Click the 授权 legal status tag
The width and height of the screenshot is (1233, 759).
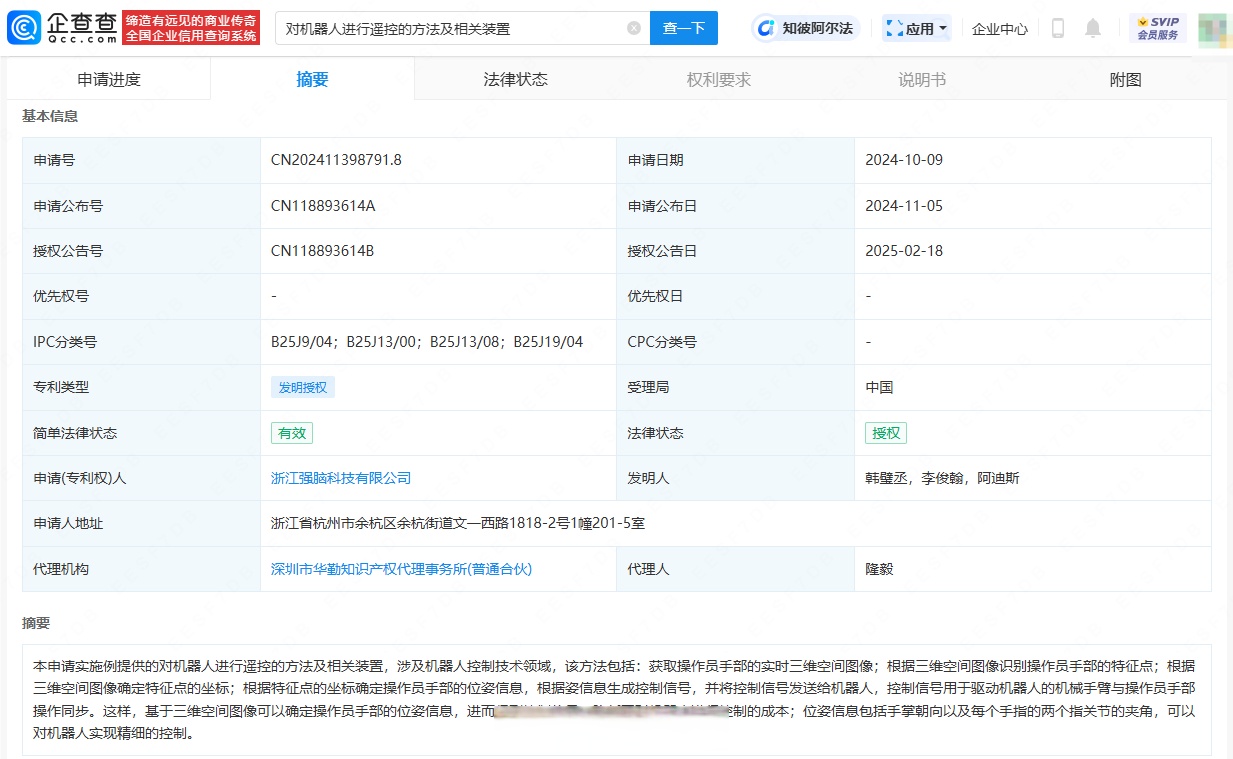[886, 433]
